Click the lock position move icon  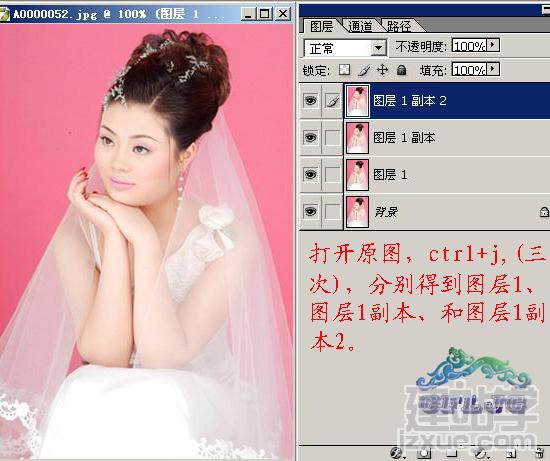[382, 70]
